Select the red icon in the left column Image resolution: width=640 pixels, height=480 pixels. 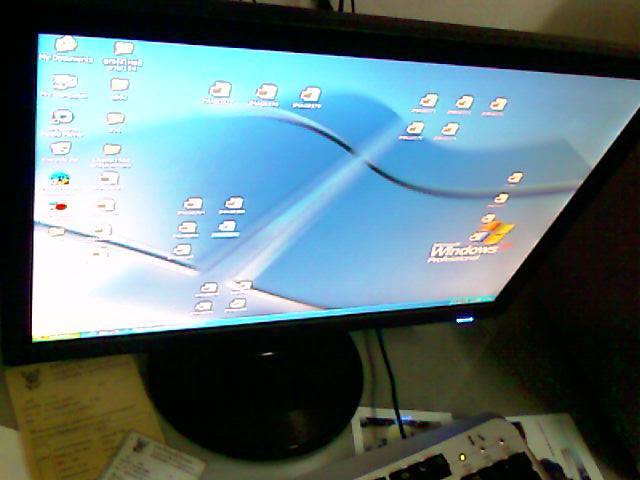click(x=58, y=208)
